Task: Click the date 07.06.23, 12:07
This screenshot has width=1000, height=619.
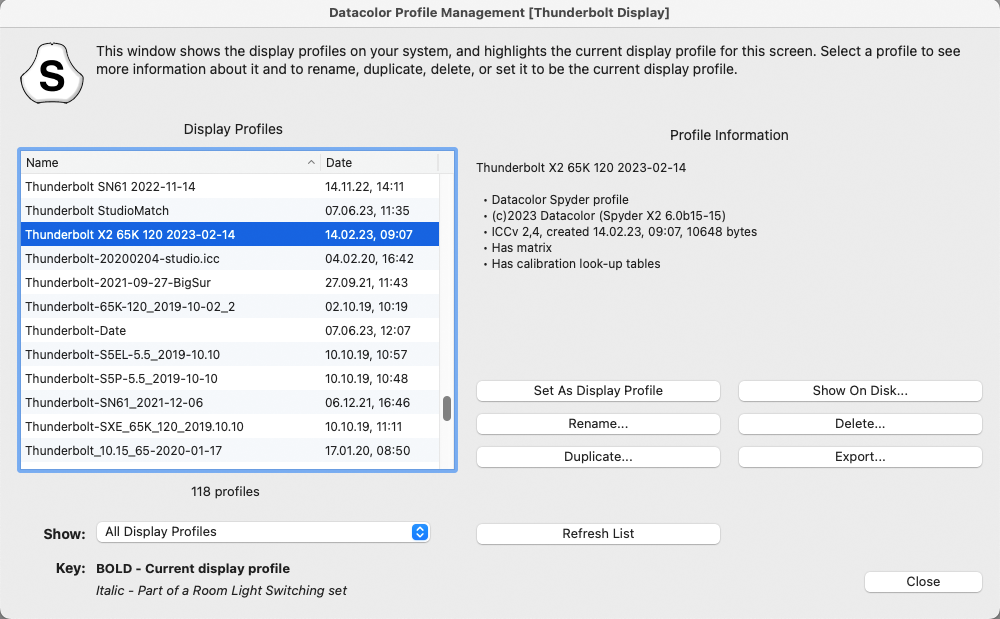Action: (367, 331)
